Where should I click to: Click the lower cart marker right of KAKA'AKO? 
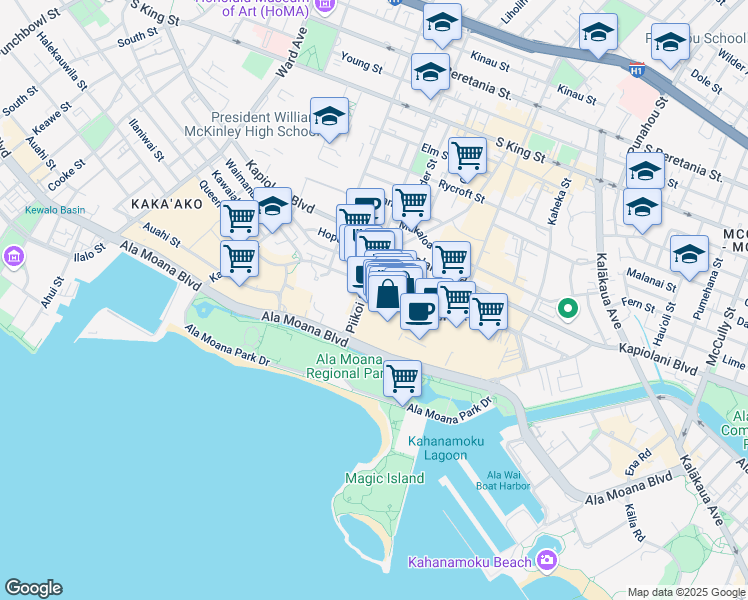click(239, 260)
